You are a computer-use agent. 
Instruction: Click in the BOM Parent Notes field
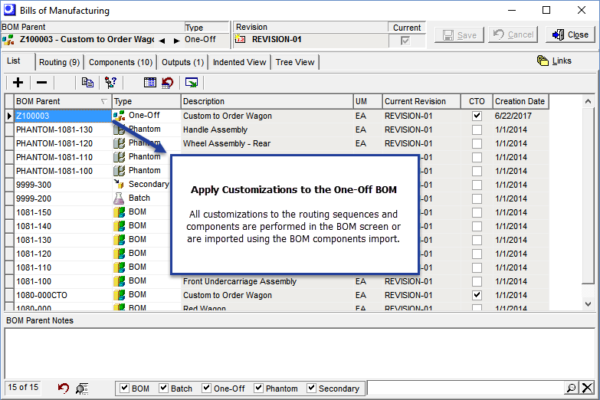[x=300, y=353]
